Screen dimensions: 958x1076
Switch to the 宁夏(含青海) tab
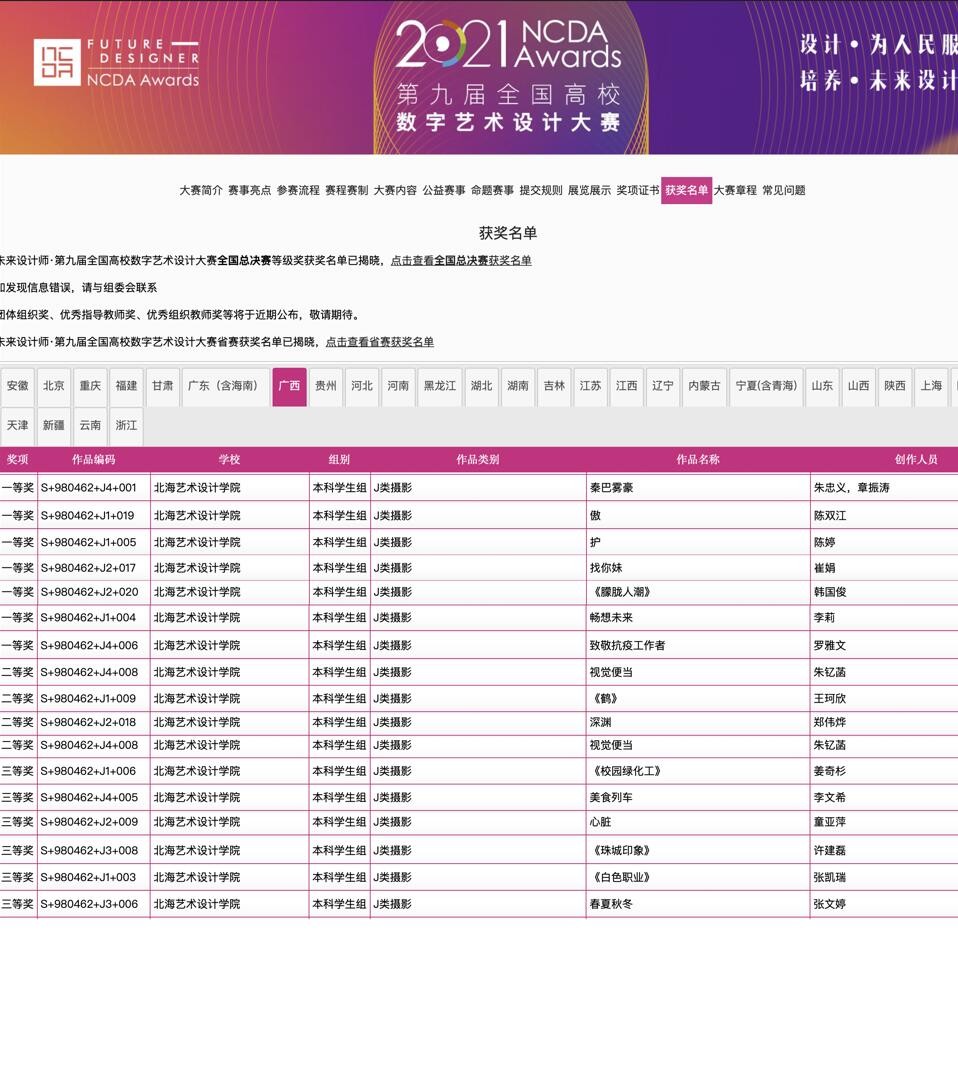(x=766, y=386)
